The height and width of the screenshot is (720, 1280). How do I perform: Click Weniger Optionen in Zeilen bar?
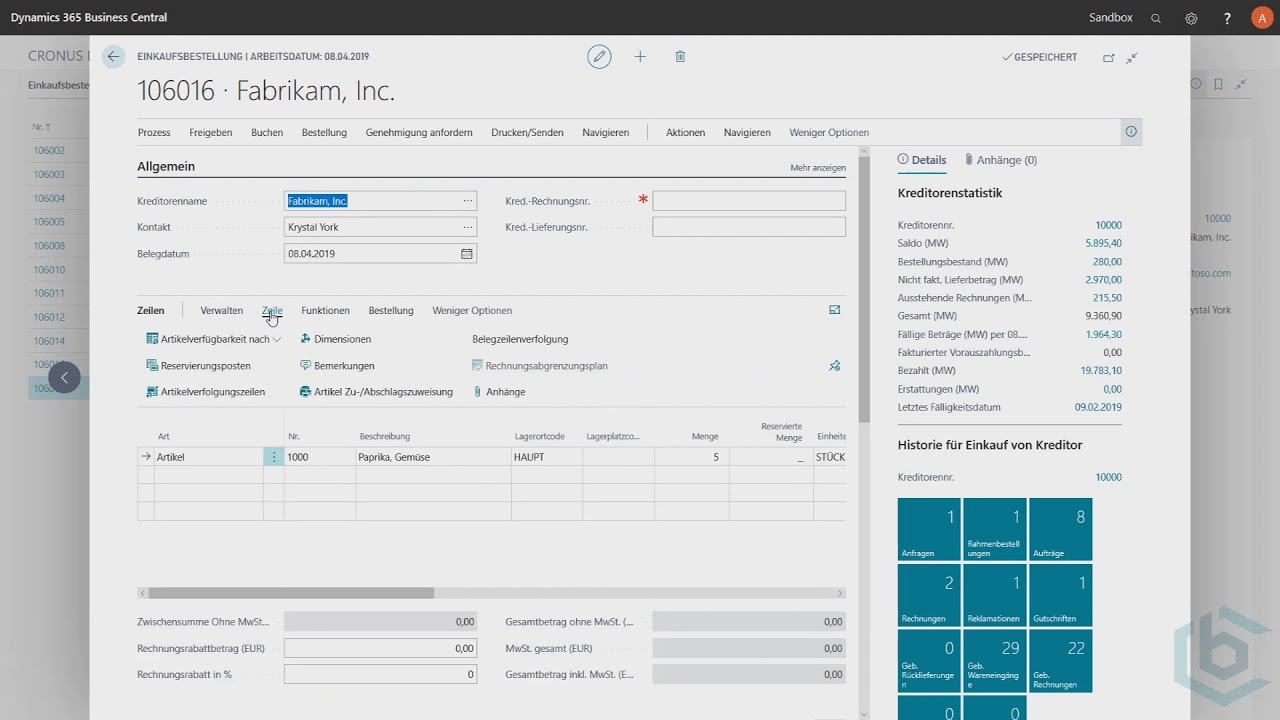pos(472,311)
